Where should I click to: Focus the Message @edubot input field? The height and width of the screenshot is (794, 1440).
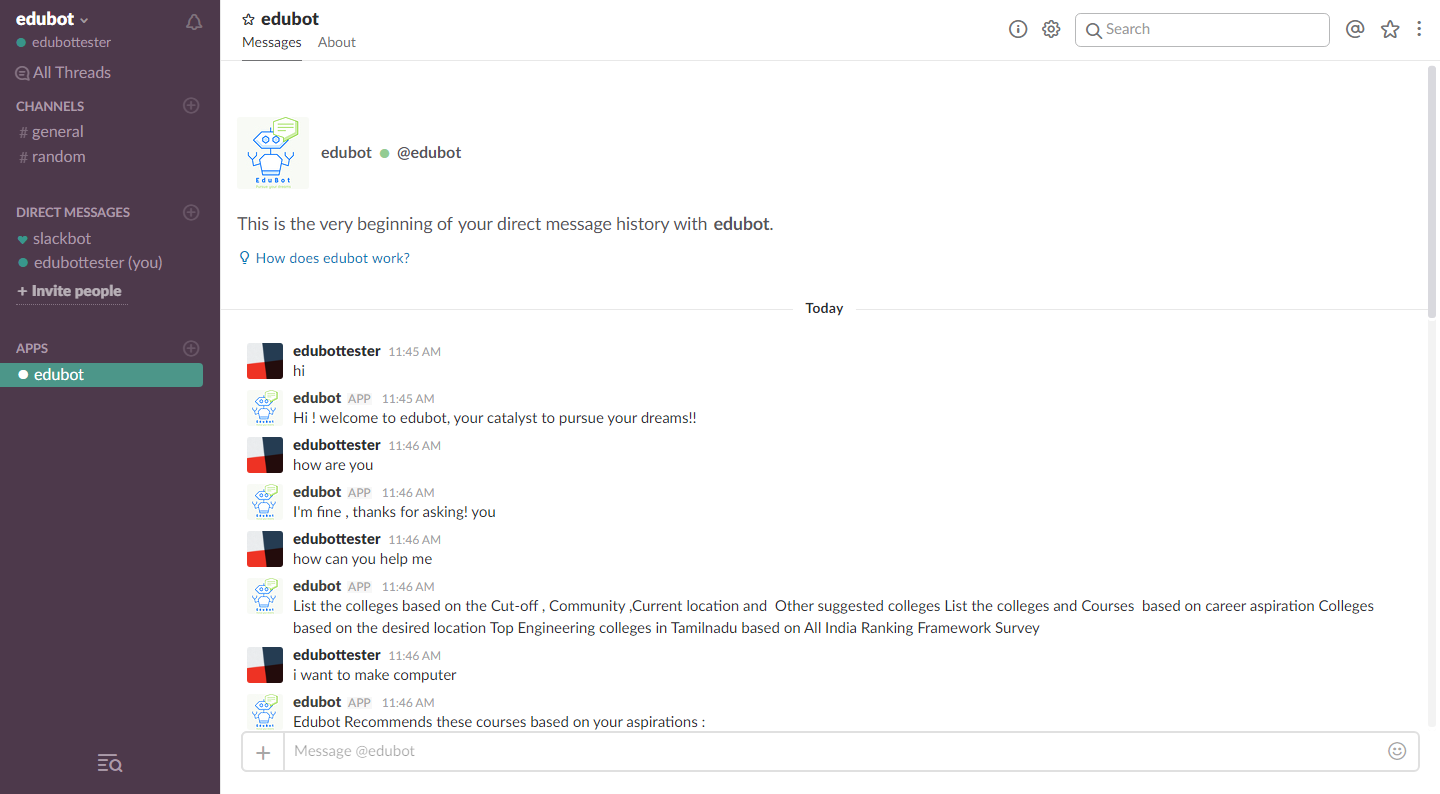(830, 751)
